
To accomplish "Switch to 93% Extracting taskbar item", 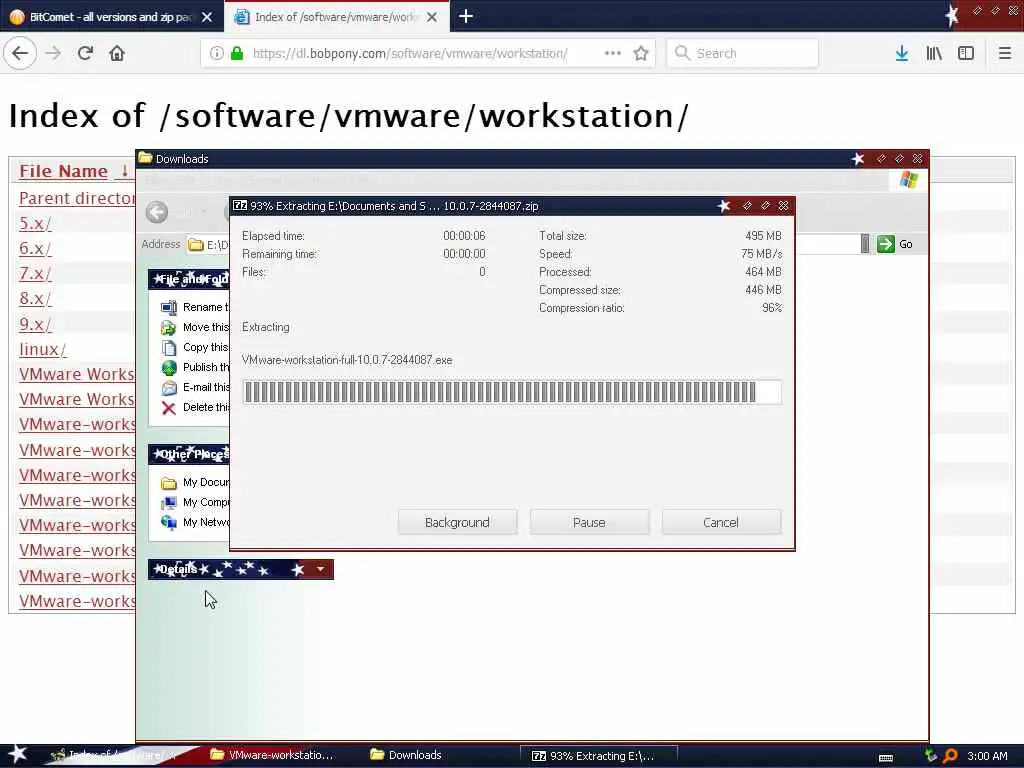I will click(598, 756).
